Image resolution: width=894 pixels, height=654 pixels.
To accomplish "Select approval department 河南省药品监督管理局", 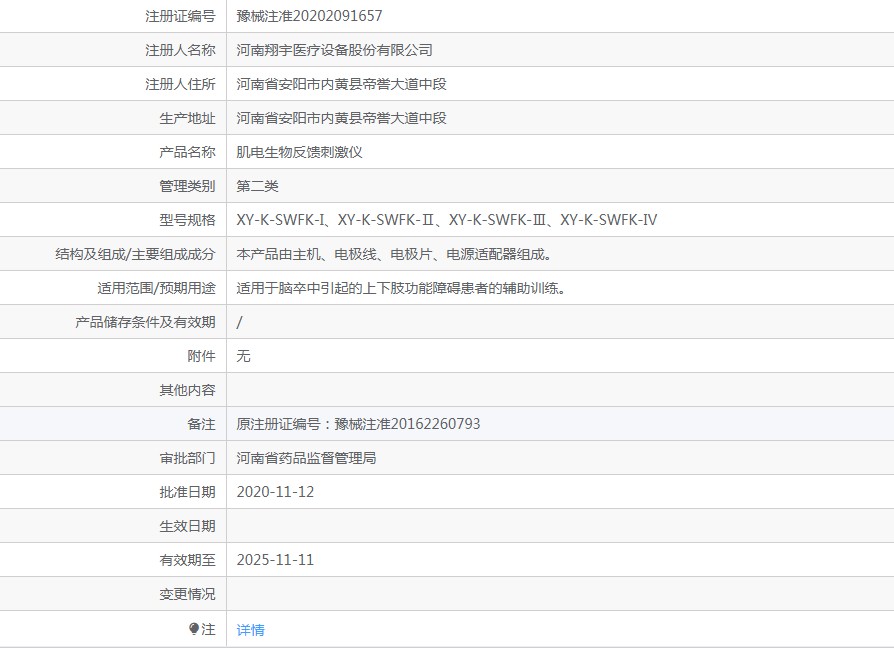I will pos(306,458).
